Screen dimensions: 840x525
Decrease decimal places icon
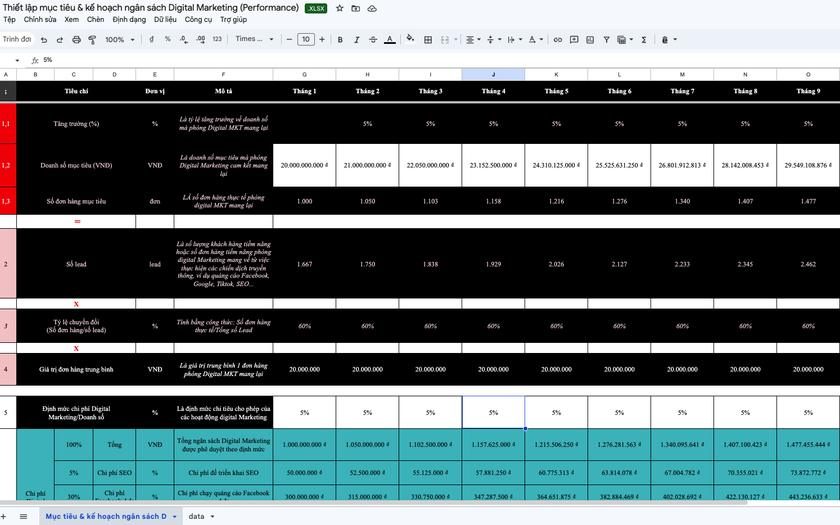pos(184,39)
